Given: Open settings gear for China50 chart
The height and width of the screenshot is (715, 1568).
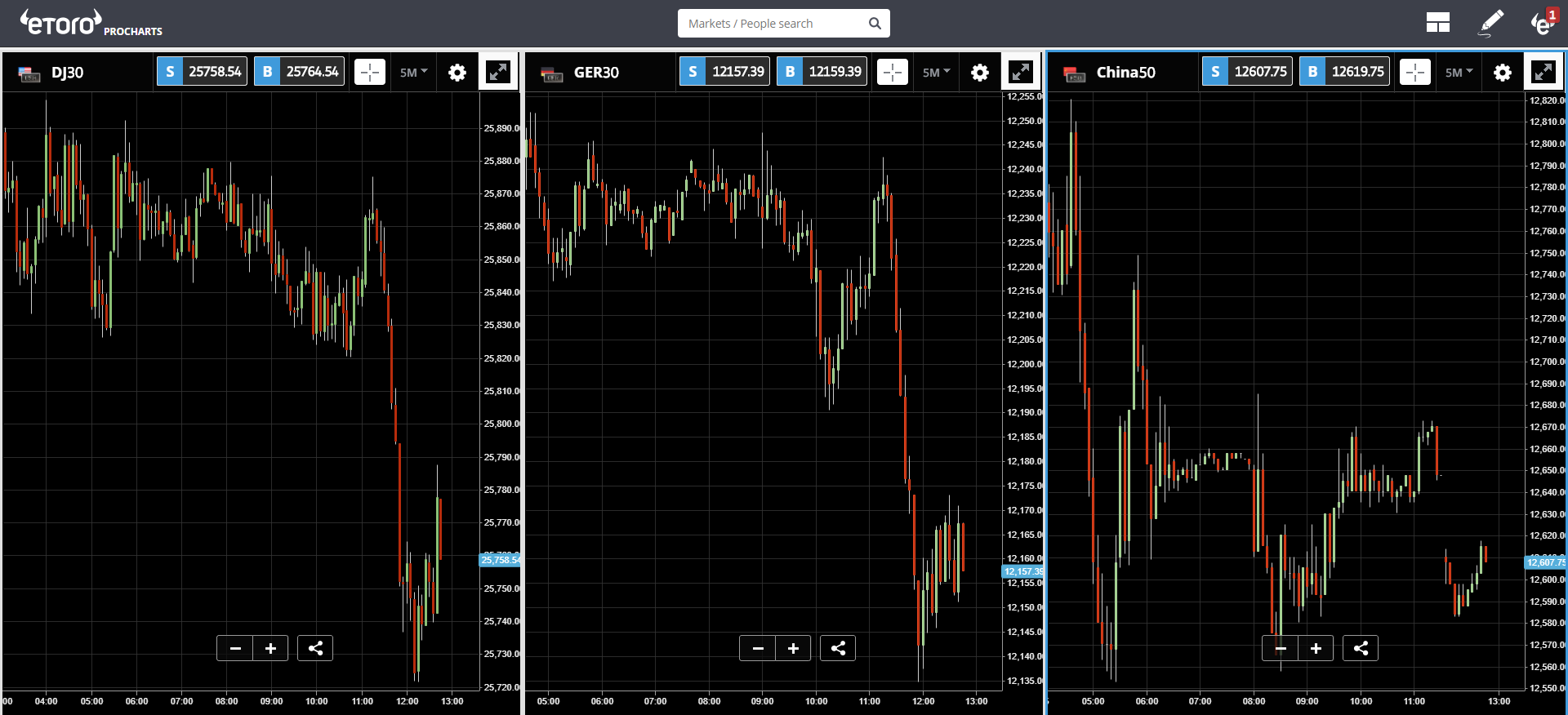Looking at the screenshot, I should [x=1503, y=73].
